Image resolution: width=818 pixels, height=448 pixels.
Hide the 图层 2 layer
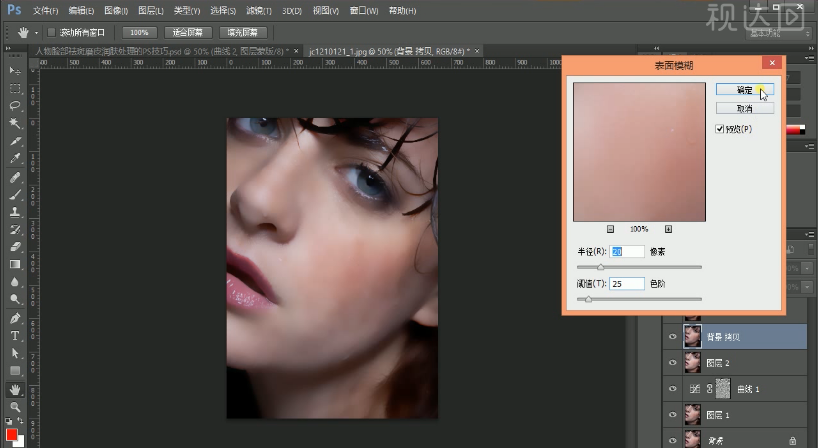click(x=672, y=363)
